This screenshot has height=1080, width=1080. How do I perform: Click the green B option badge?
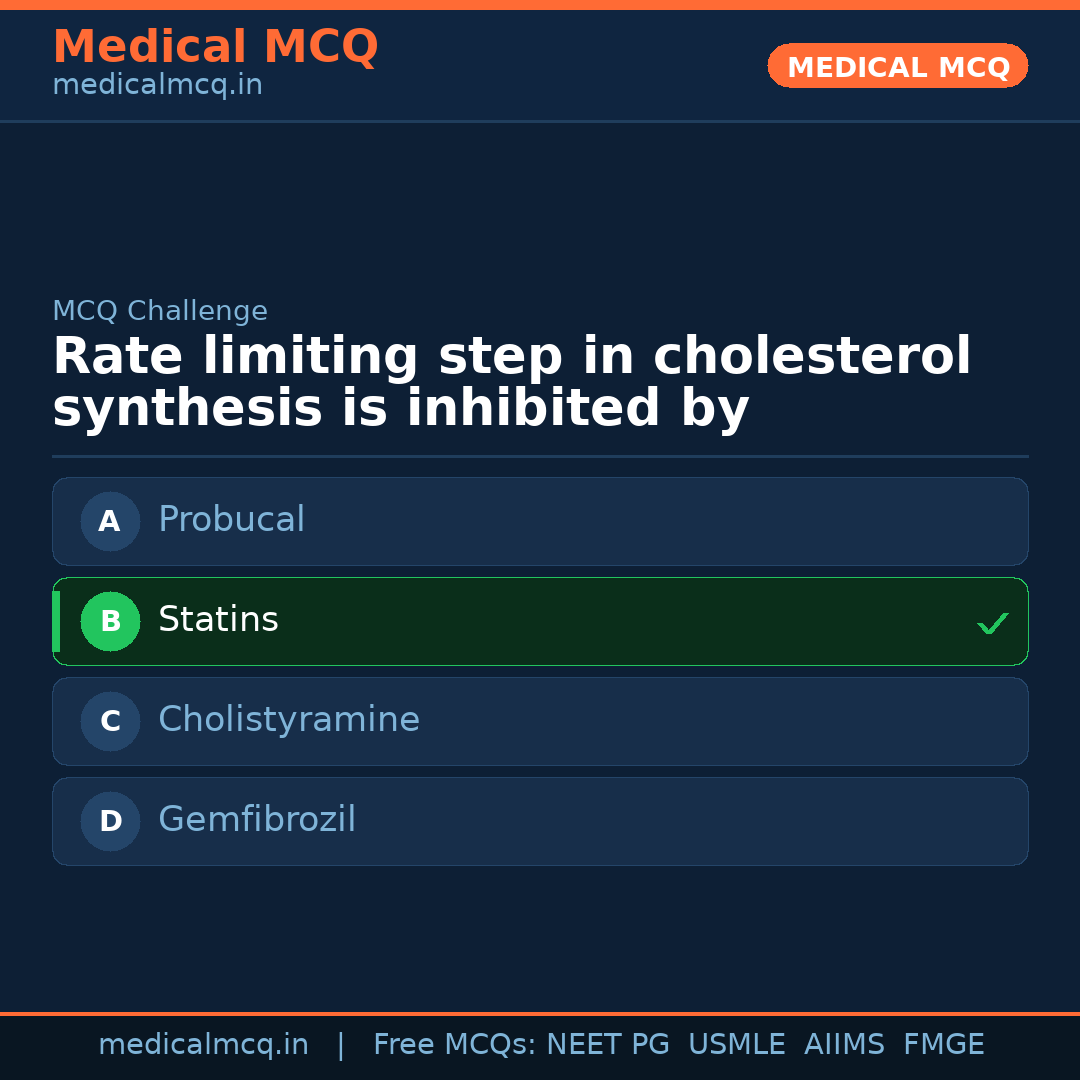pyautogui.click(x=110, y=621)
